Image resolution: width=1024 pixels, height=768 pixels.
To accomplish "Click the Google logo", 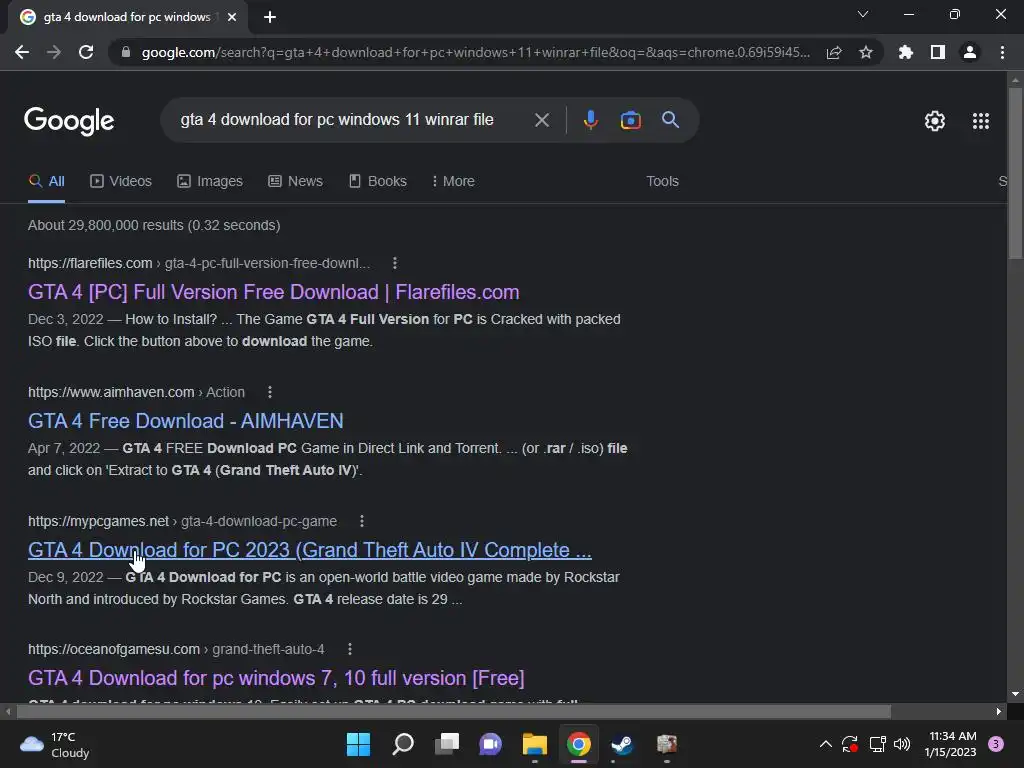I will 69,121.
